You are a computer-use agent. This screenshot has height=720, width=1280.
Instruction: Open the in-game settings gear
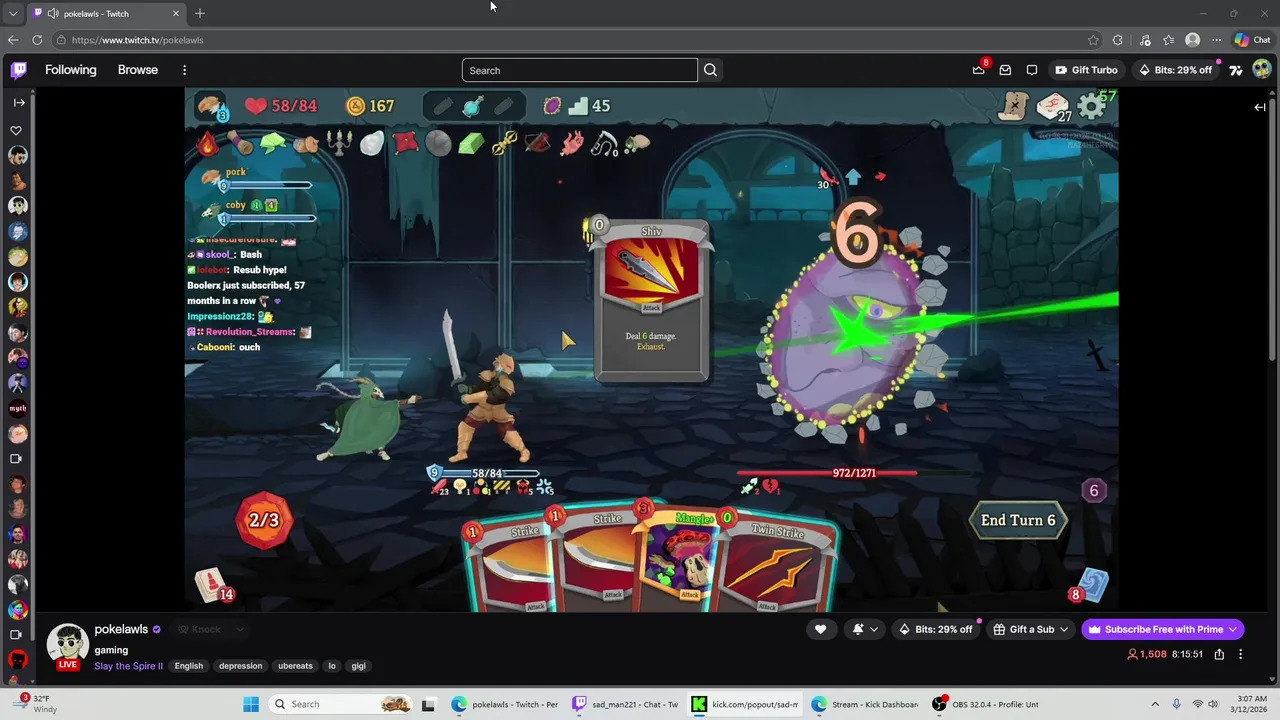pos(1093,106)
